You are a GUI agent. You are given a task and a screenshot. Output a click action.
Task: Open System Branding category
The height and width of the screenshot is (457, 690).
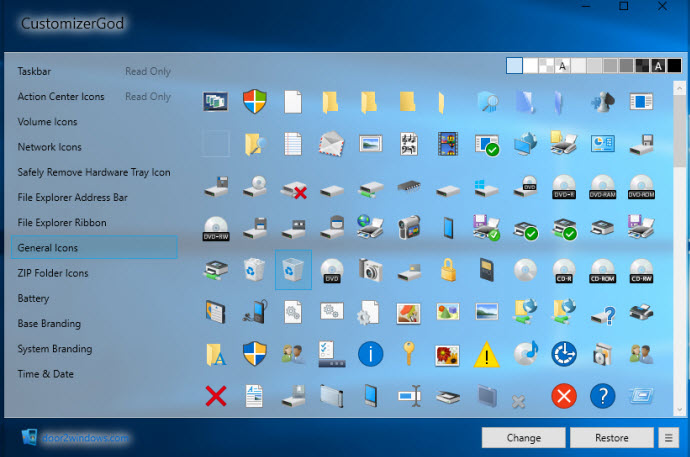(x=55, y=349)
